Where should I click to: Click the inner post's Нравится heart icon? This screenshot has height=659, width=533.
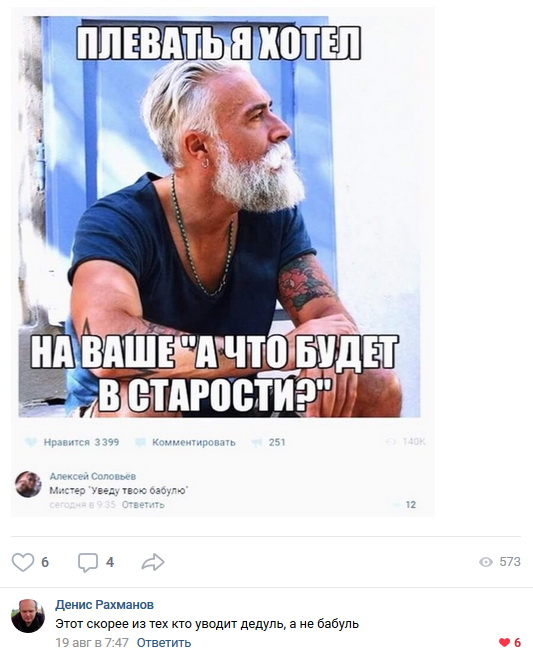pyautogui.click(x=32, y=442)
